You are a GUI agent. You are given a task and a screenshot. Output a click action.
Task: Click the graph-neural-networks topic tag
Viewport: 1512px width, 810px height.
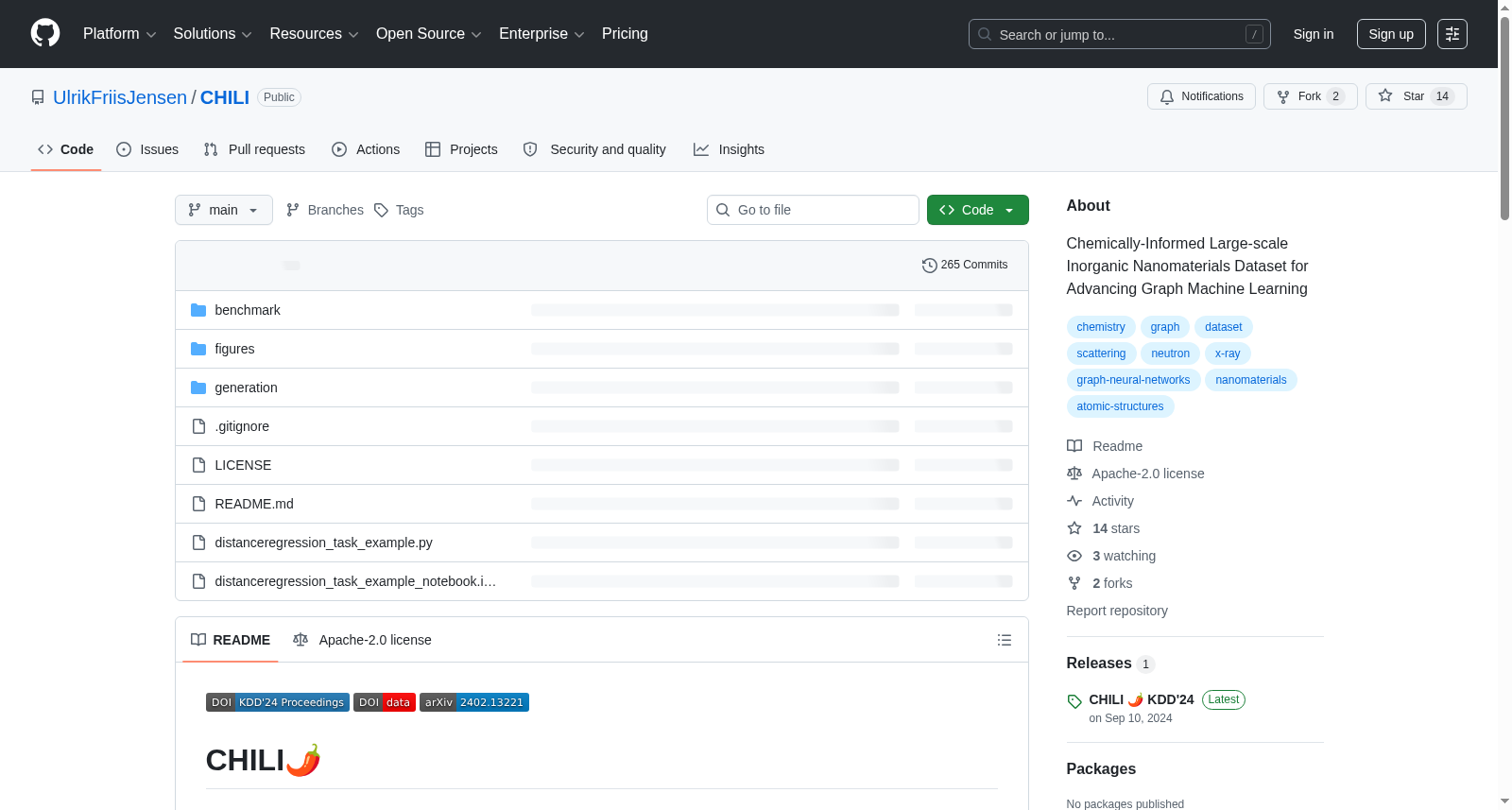click(1133, 380)
